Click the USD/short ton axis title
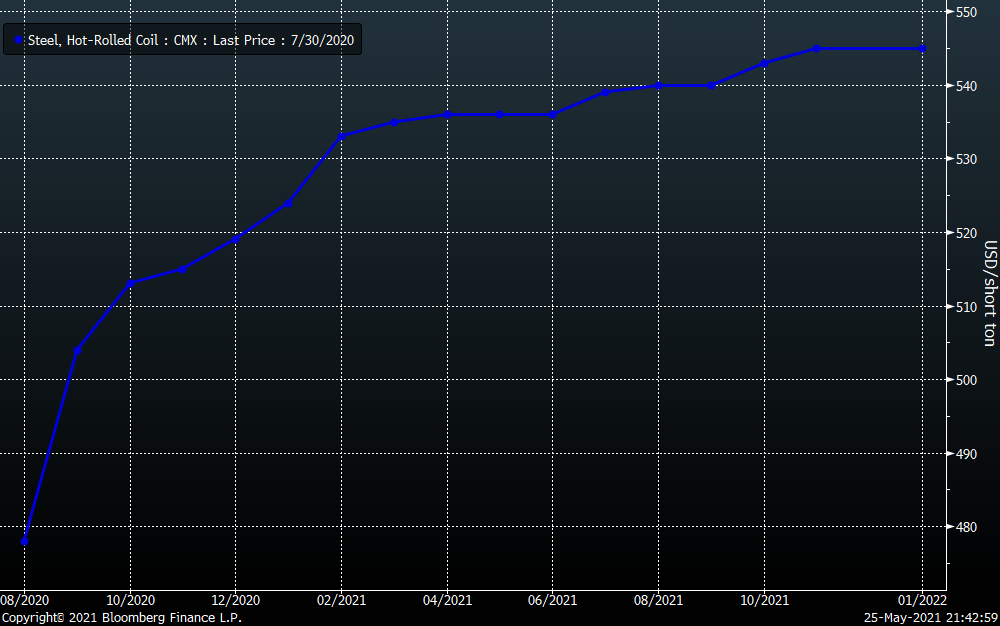 pyautogui.click(x=989, y=293)
